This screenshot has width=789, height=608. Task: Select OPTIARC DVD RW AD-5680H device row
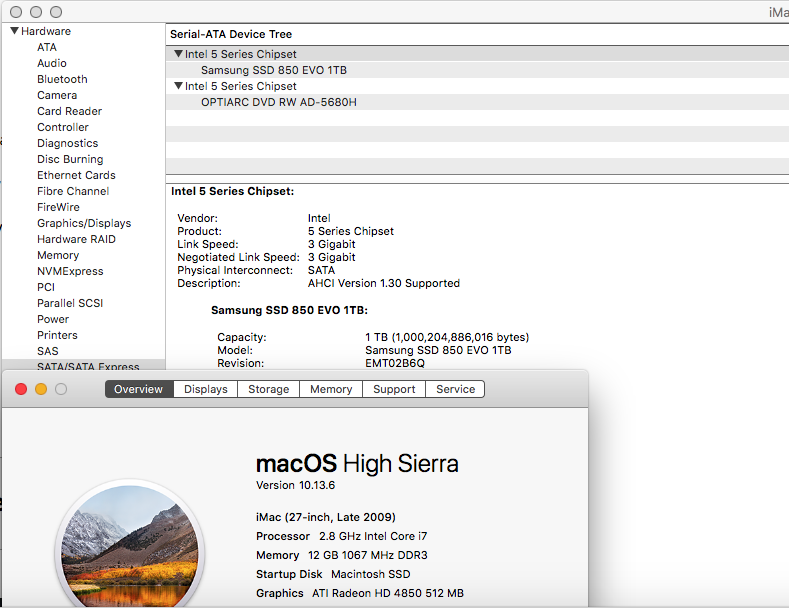click(477, 102)
